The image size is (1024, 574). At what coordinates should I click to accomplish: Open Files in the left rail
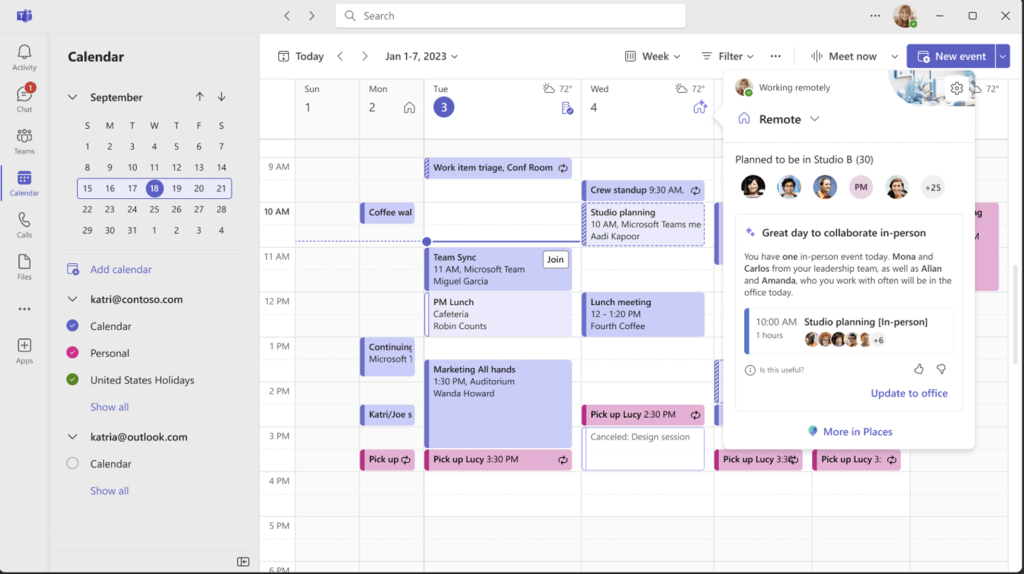[24, 267]
